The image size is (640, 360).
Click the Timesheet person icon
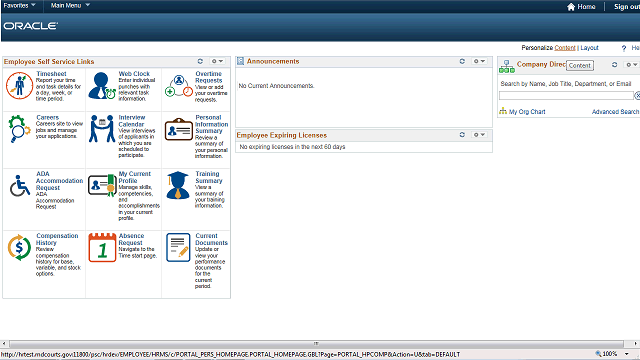click(x=19, y=86)
